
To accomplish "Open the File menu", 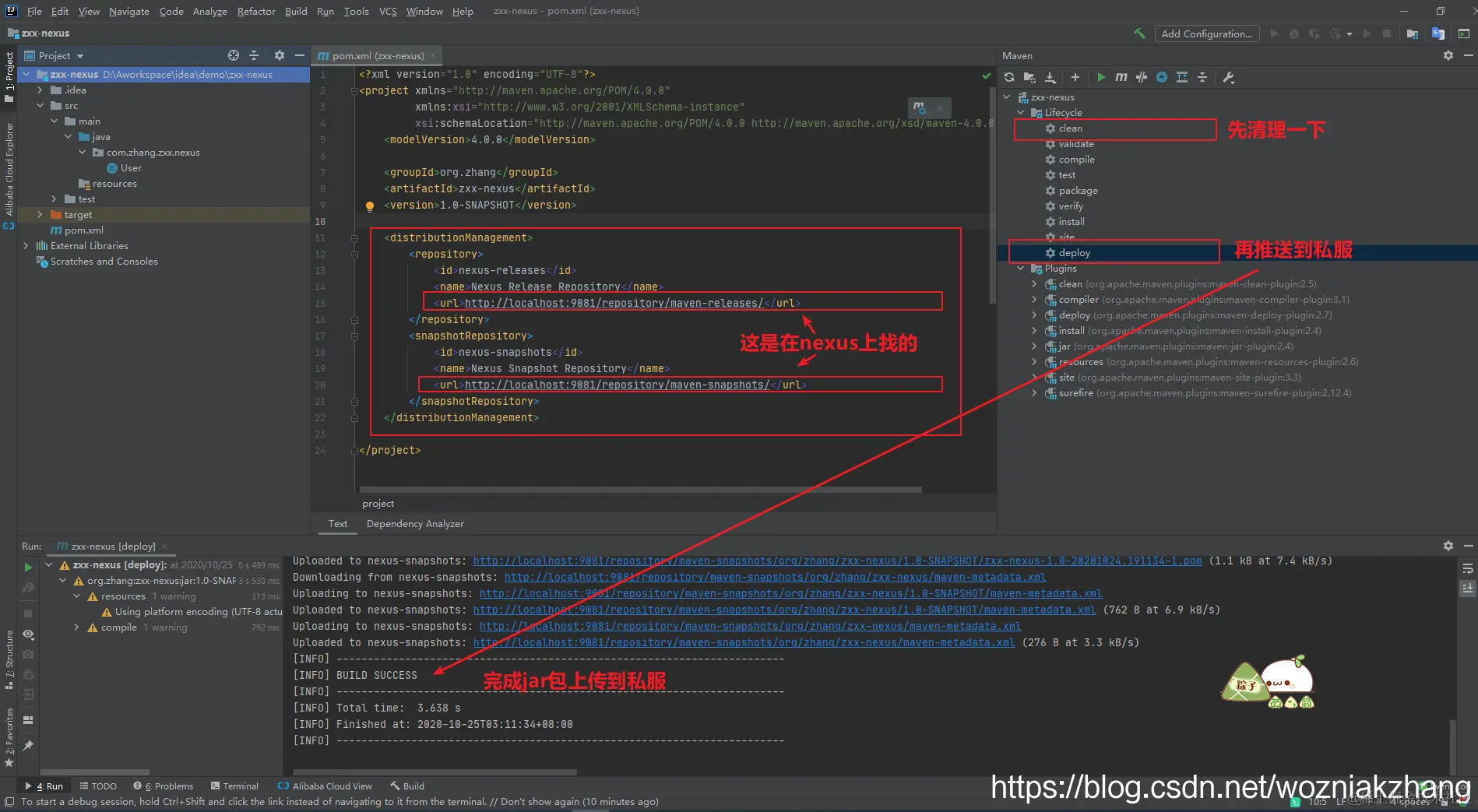I will (34, 11).
